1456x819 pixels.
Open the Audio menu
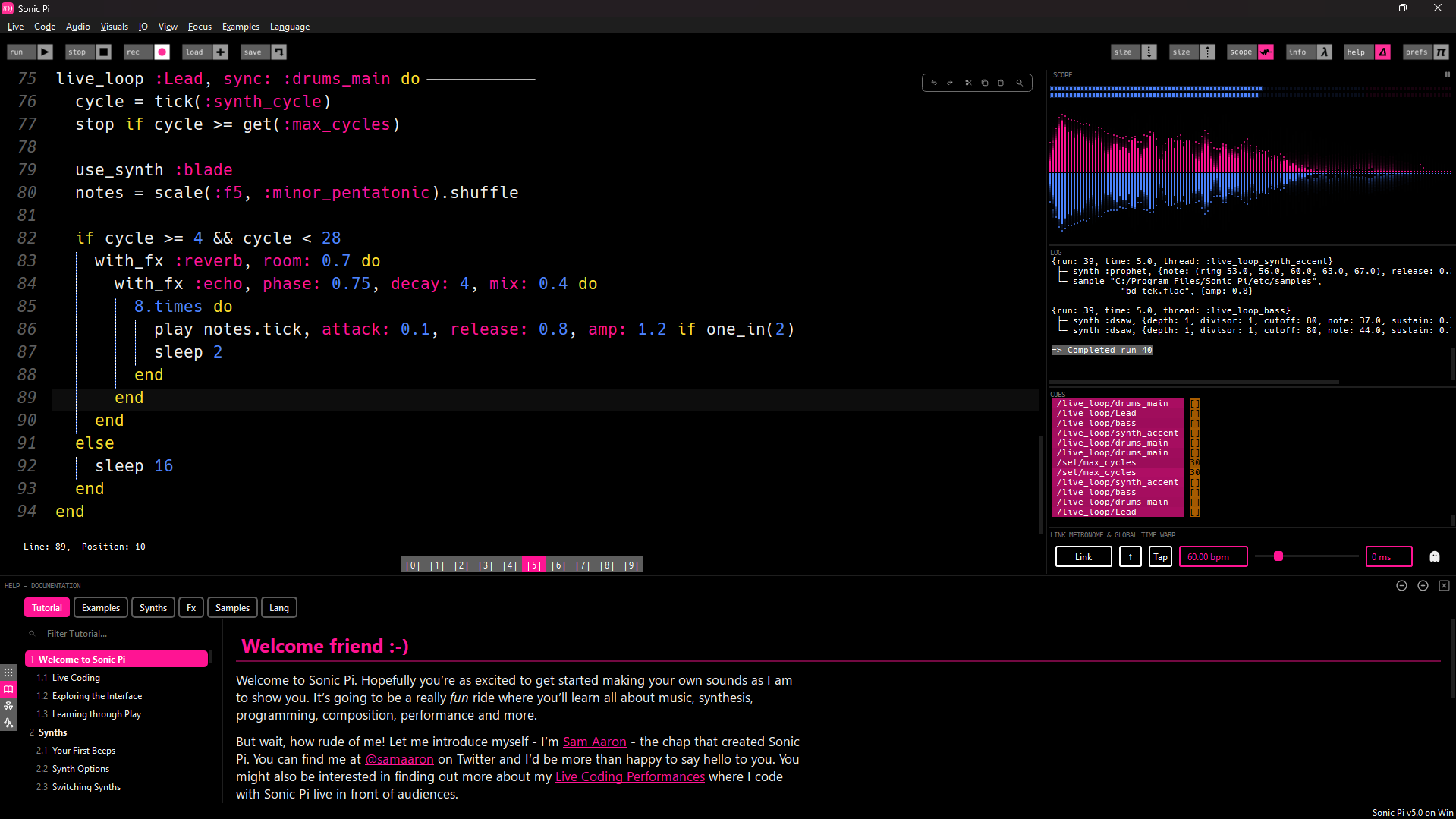click(x=77, y=27)
